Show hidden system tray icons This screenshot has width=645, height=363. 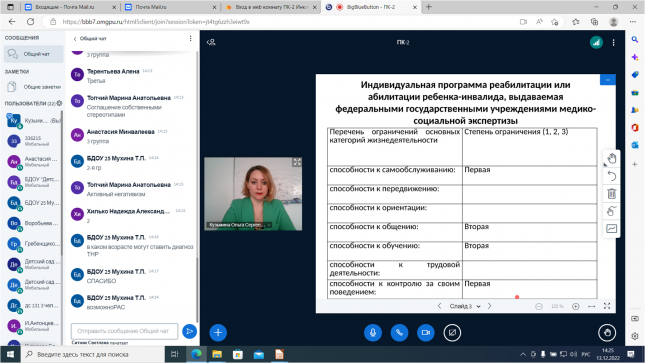pos(523,354)
